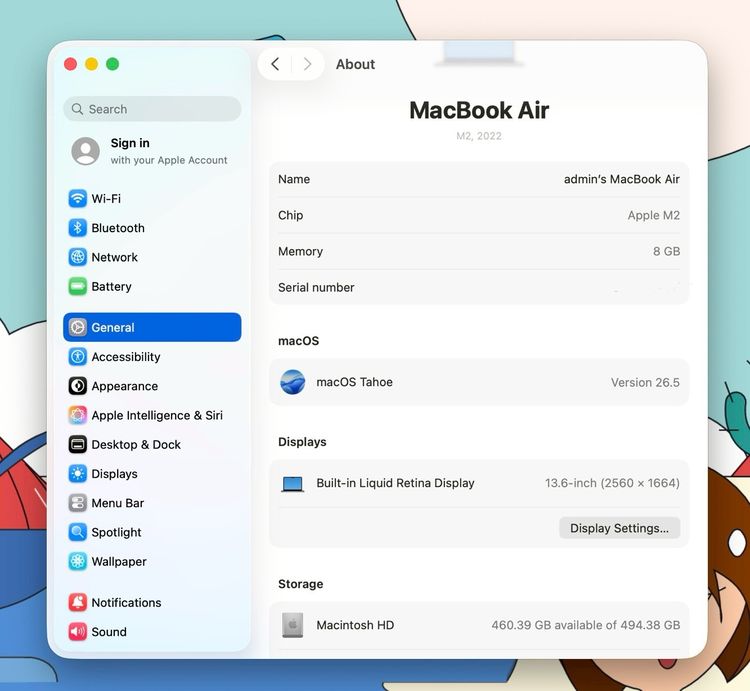Select the Battery label in sidebar

pyautogui.click(x=111, y=286)
